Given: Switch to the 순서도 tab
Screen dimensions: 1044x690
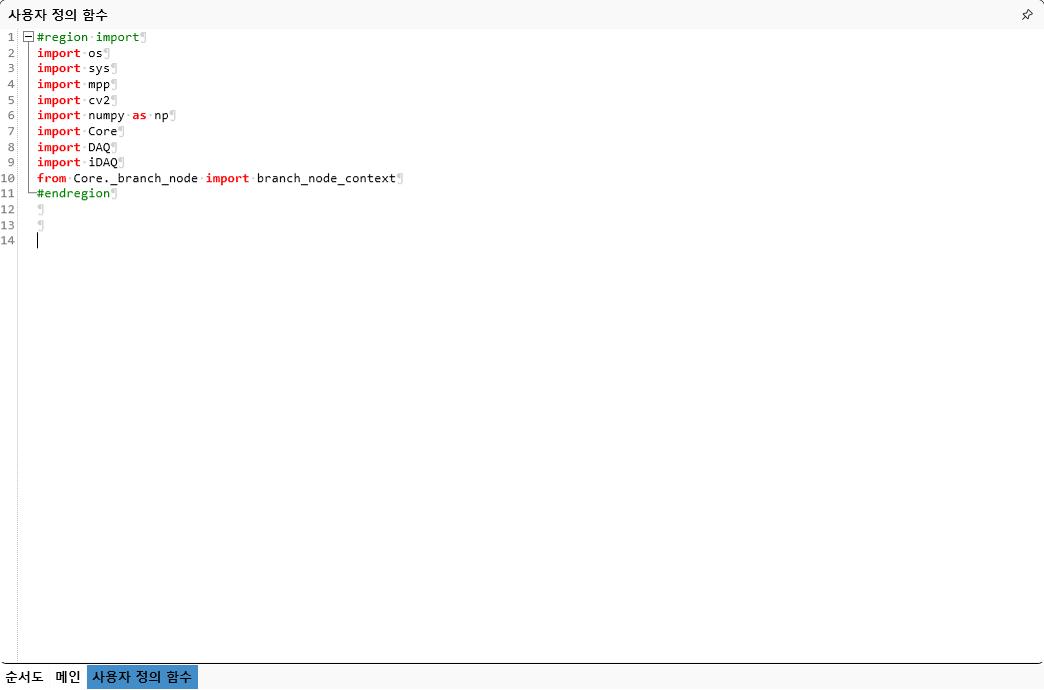Looking at the screenshot, I should click(24, 677).
